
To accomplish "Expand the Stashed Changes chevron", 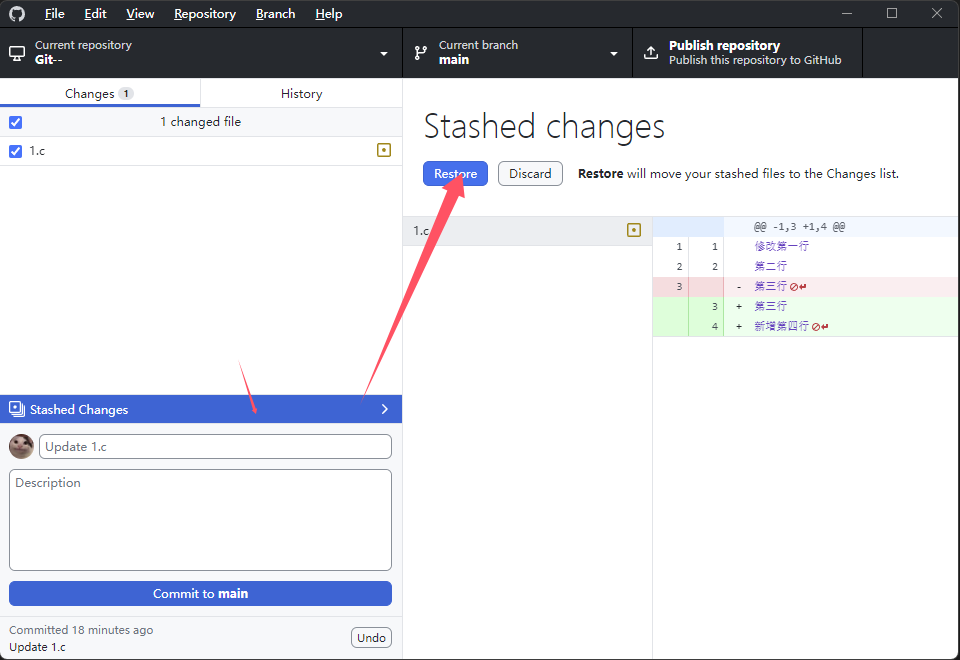I will (385, 409).
